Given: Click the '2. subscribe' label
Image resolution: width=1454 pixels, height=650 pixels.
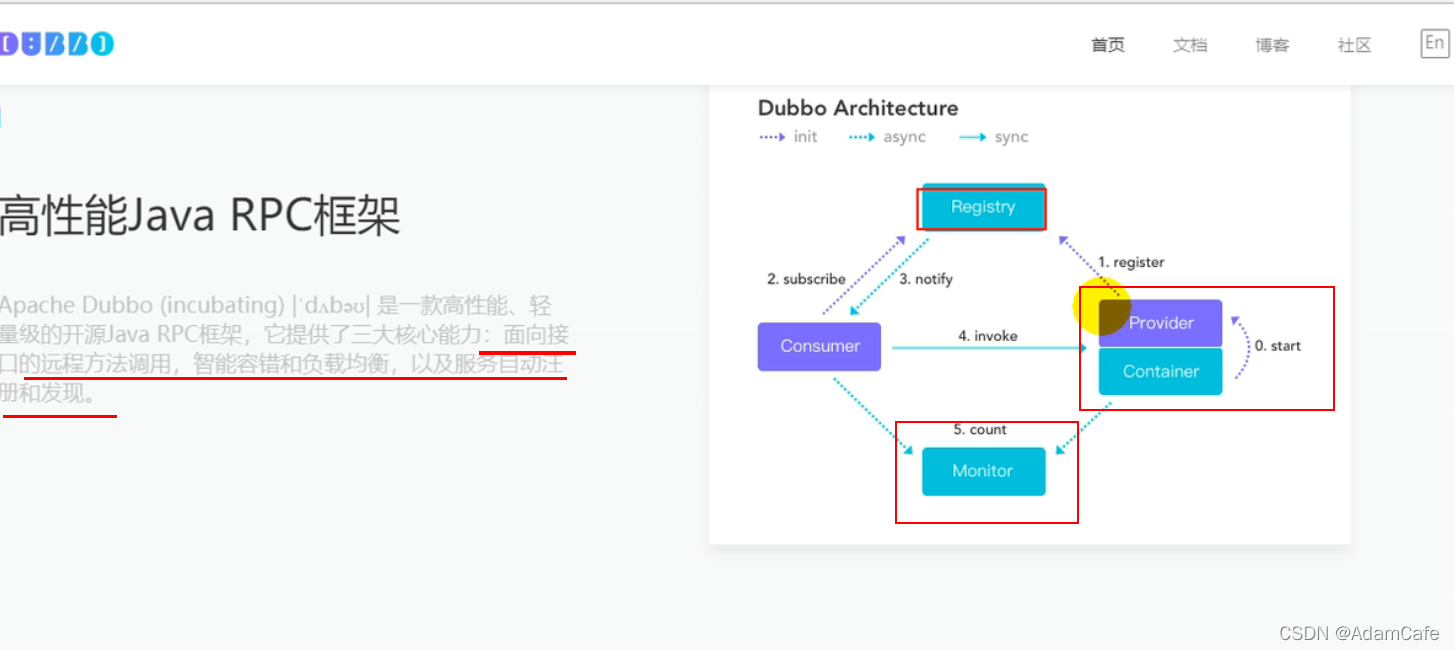Looking at the screenshot, I should (x=806, y=279).
